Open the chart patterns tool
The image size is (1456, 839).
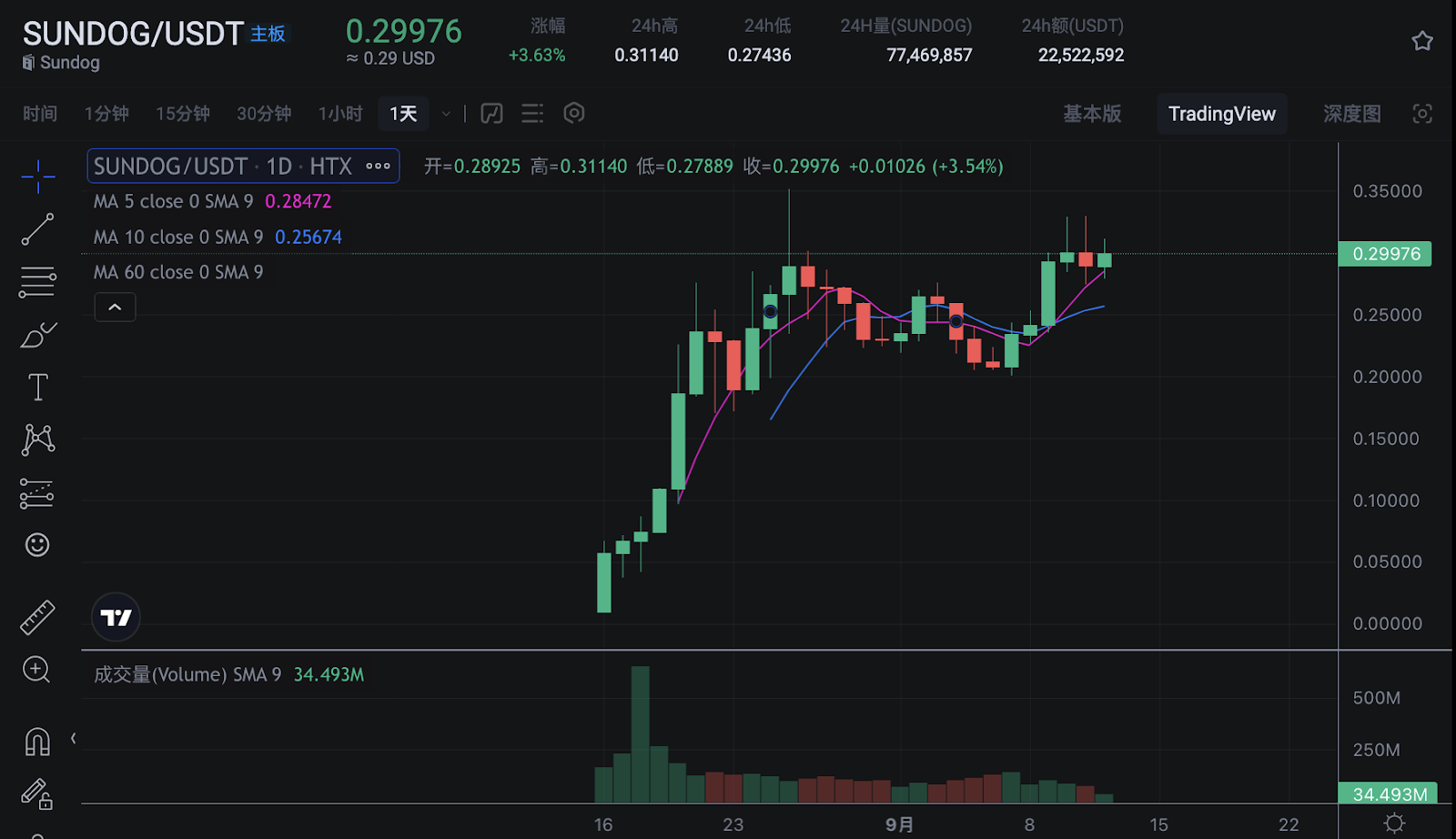38,440
